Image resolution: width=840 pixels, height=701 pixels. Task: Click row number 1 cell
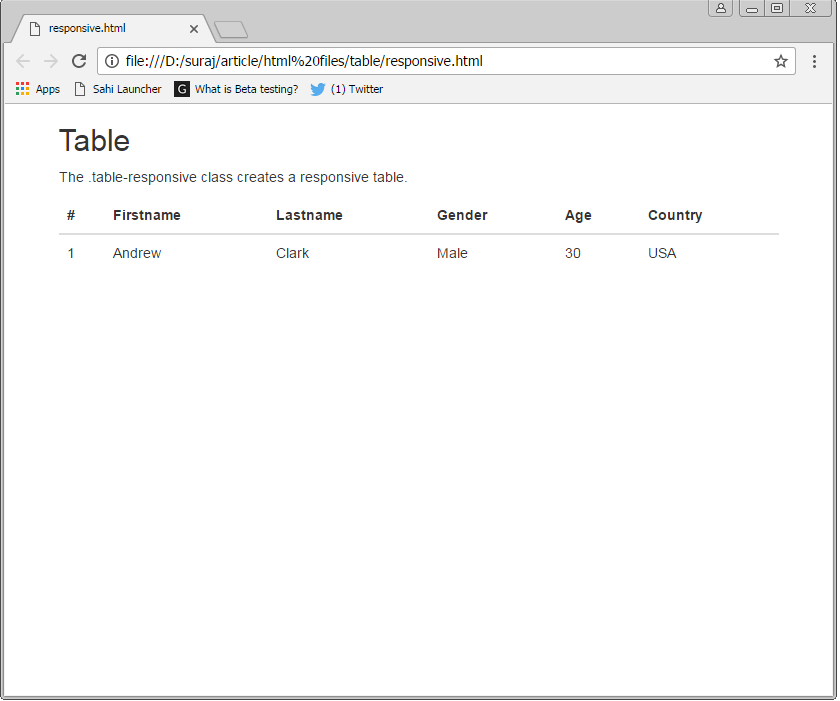71,253
